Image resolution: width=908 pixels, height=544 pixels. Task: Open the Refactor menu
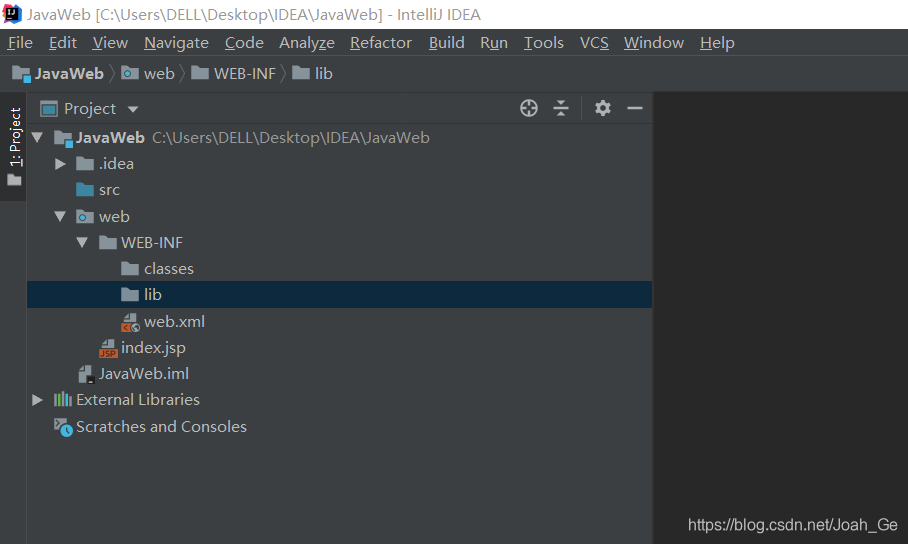click(381, 43)
